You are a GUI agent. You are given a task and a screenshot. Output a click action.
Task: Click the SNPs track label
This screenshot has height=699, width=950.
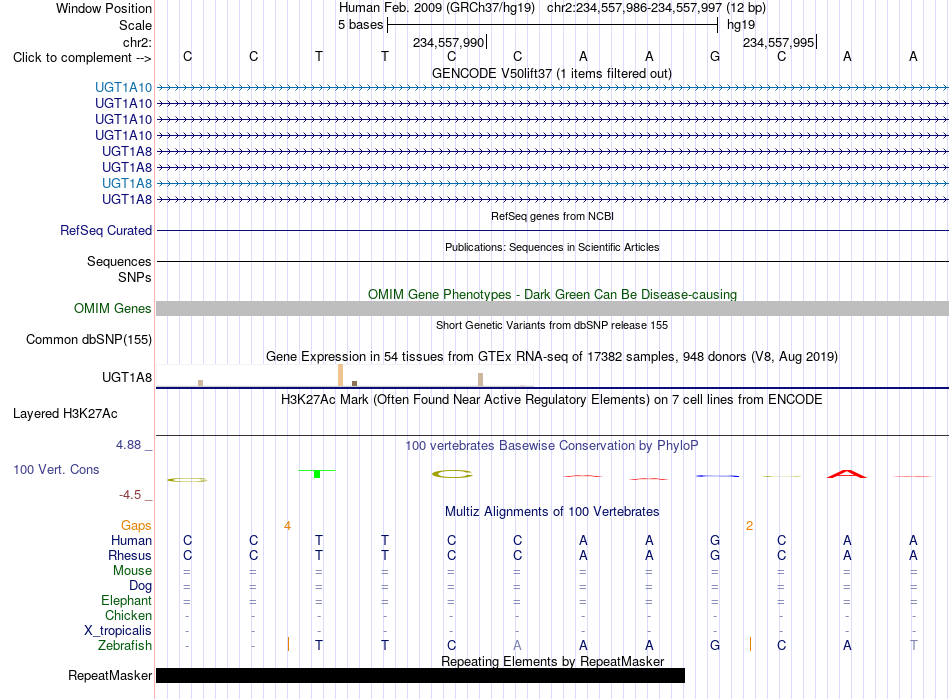[x=135, y=277]
